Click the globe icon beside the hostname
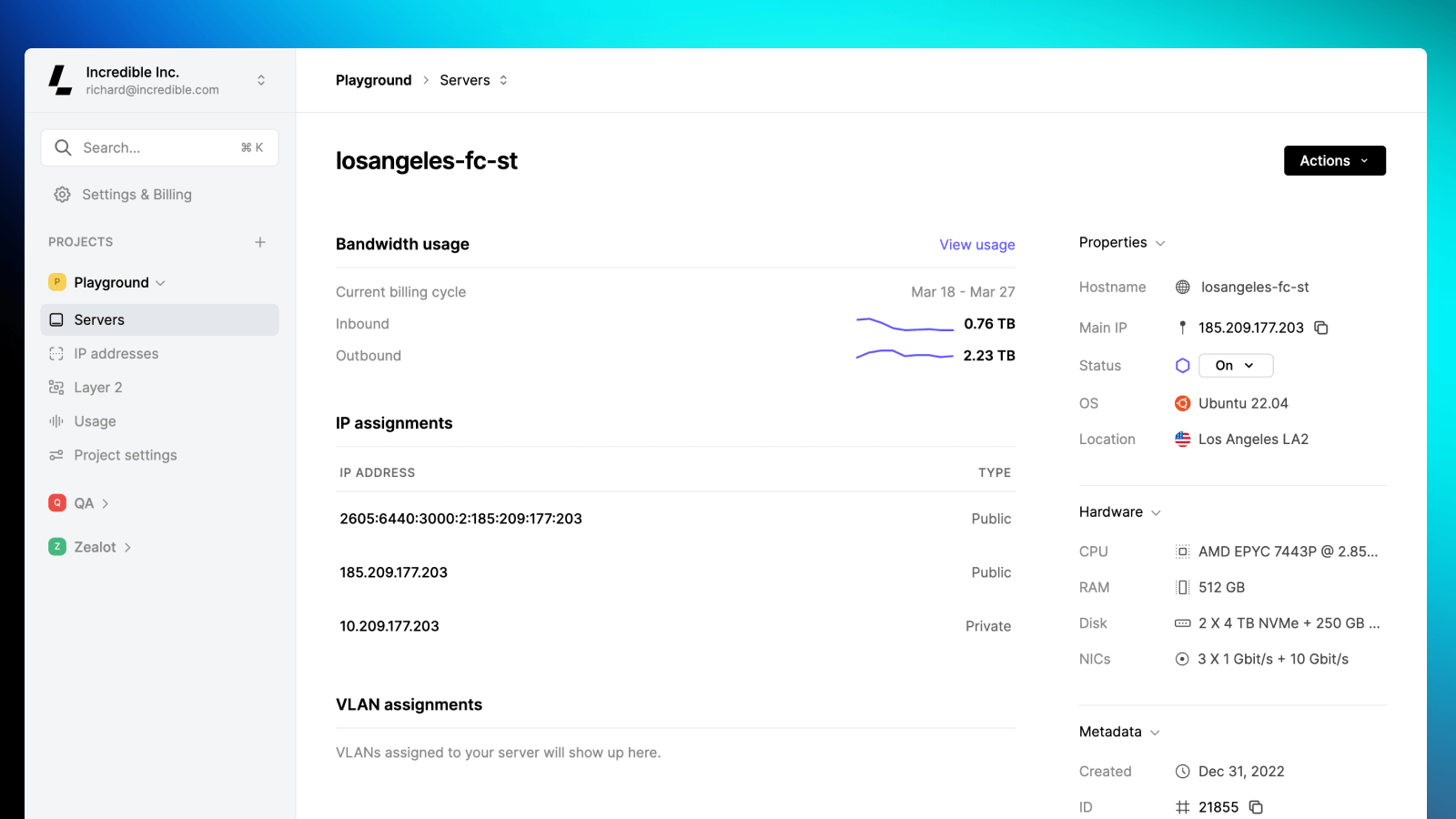Image resolution: width=1456 pixels, height=819 pixels. pyautogui.click(x=1181, y=287)
